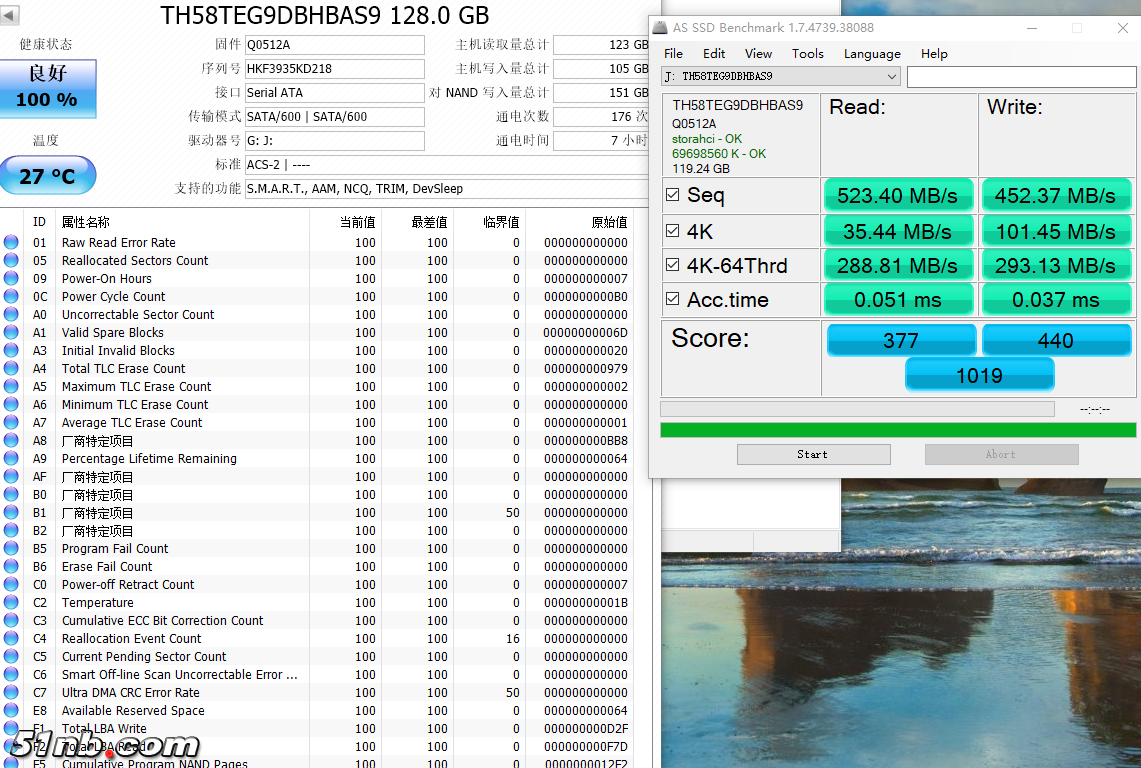Click status orb beside Temperature attribute
Image resolution: width=1141 pixels, height=768 pixels.
(11, 602)
